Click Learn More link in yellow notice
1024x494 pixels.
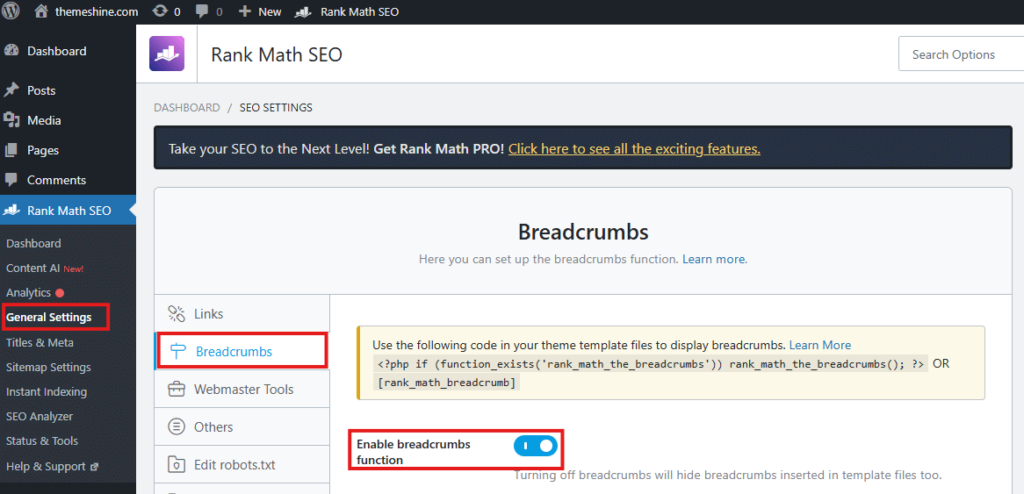pyautogui.click(x=820, y=345)
